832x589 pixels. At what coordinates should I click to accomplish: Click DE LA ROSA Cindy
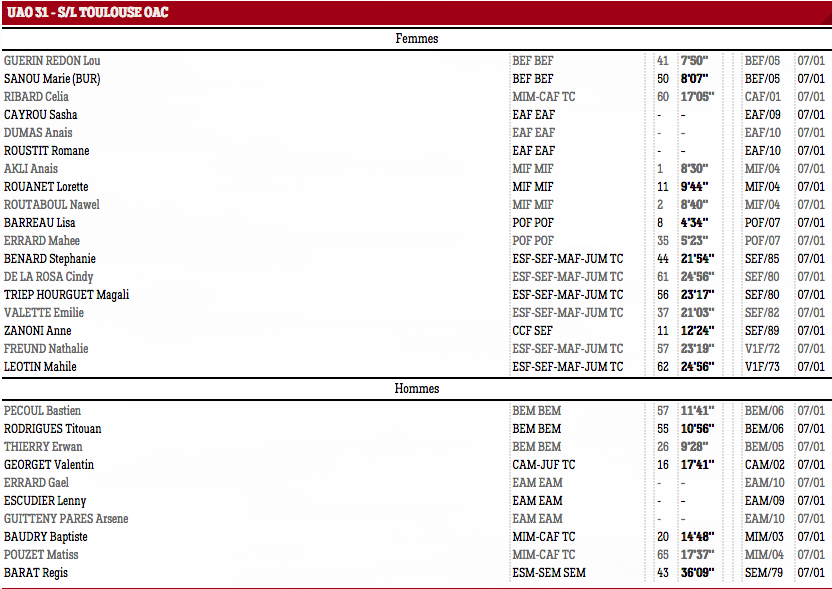tap(48, 278)
